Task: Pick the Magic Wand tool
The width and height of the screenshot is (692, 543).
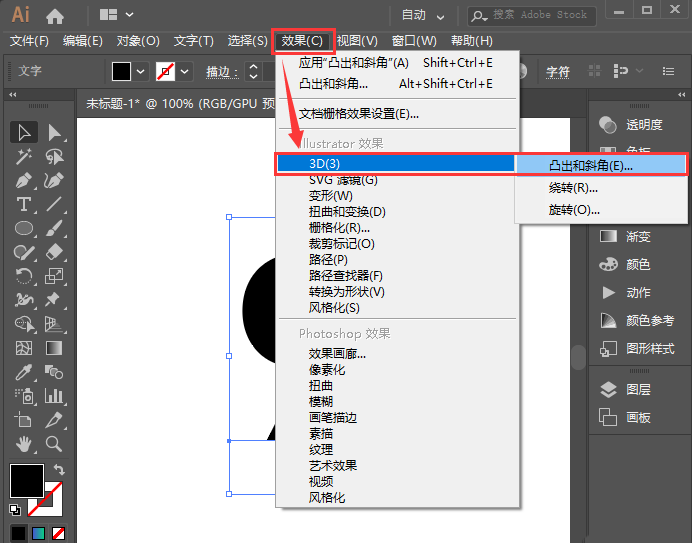Action: coord(24,157)
